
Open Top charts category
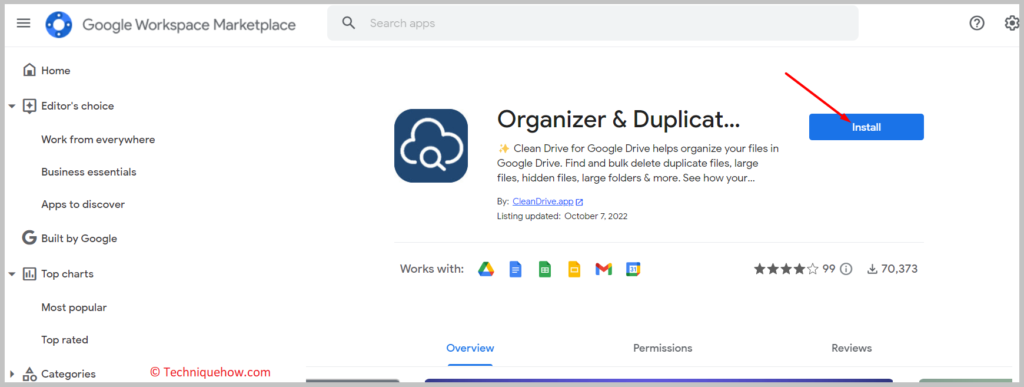click(x=67, y=274)
